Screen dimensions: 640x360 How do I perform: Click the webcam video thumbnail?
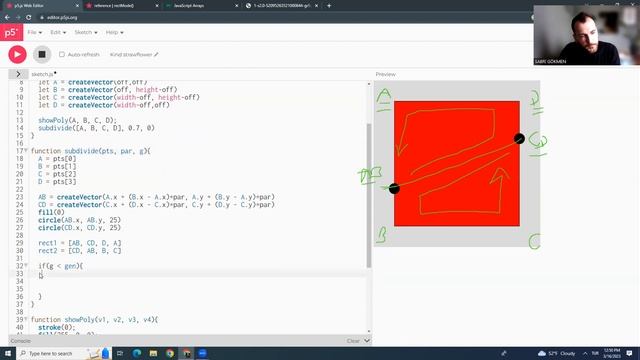point(587,35)
